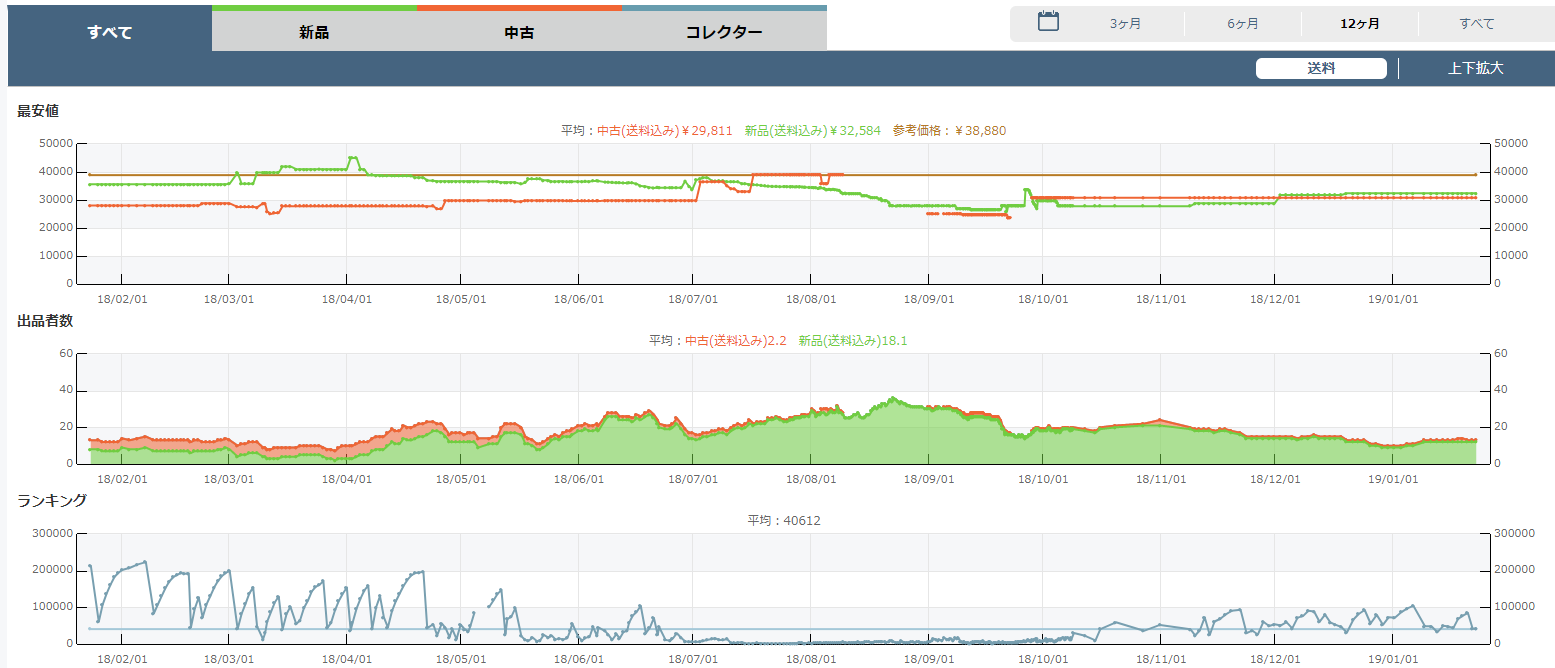Viewport: 1555px width, 668px height.
Task: Click the 最安値 chart heading
Action: pyautogui.click(x=38, y=111)
